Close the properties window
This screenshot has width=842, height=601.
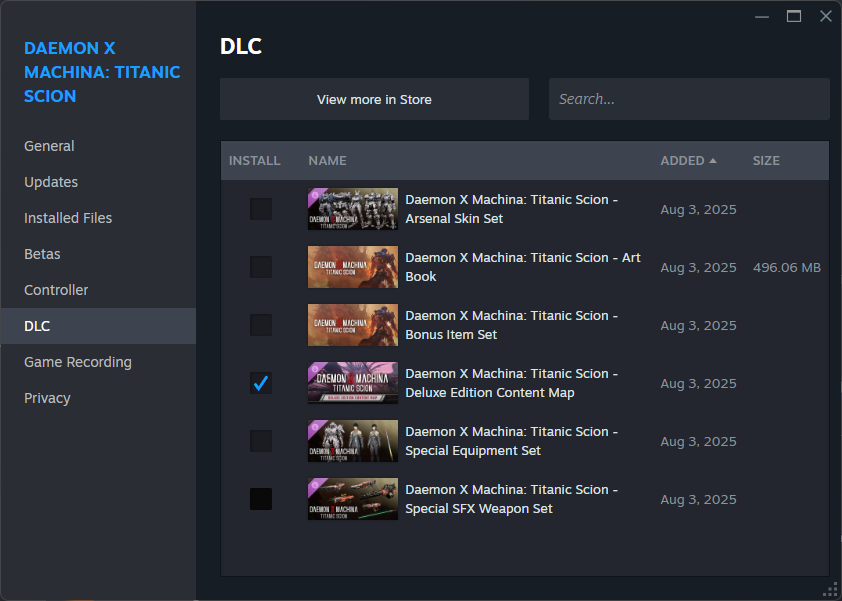(826, 16)
